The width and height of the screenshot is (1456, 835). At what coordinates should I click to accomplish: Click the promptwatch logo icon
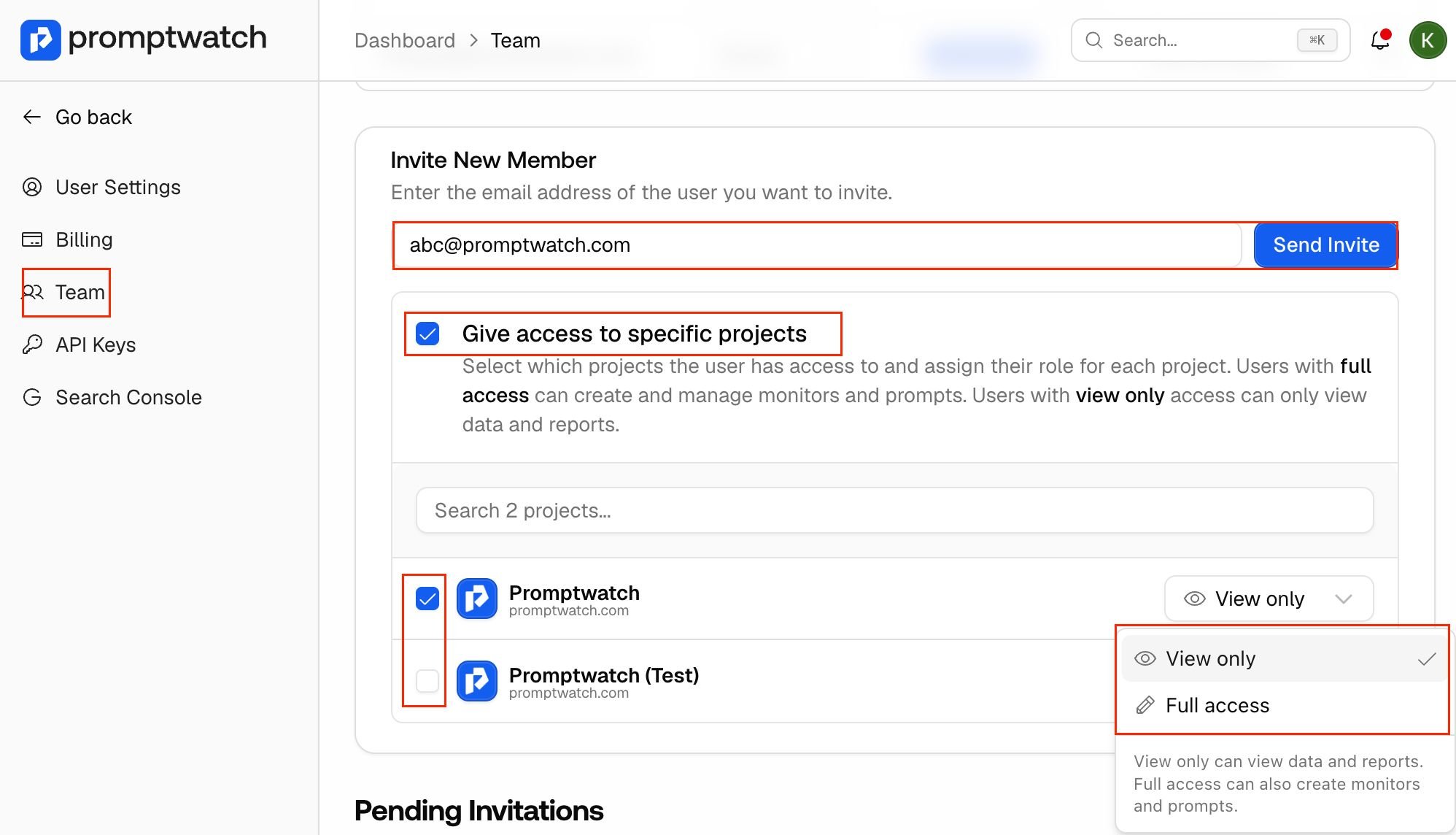click(41, 39)
